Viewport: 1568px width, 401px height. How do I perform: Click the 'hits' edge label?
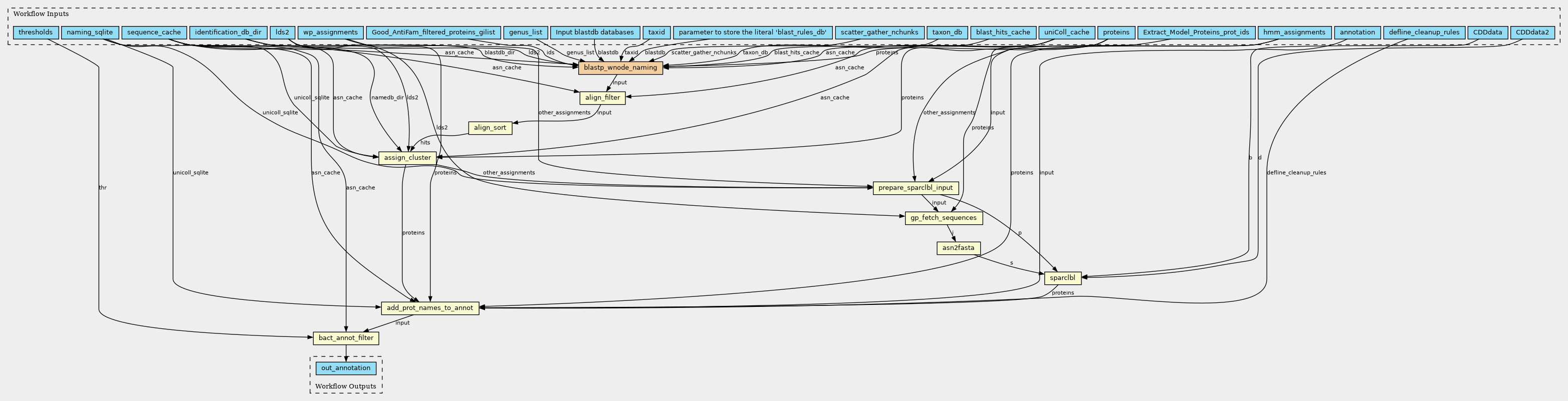click(x=425, y=143)
